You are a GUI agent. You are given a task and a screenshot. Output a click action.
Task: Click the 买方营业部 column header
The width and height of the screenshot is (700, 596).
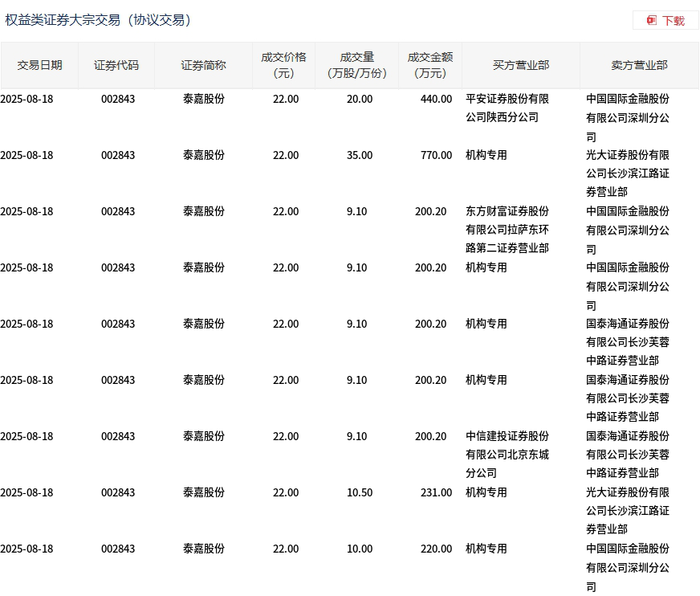coord(521,65)
